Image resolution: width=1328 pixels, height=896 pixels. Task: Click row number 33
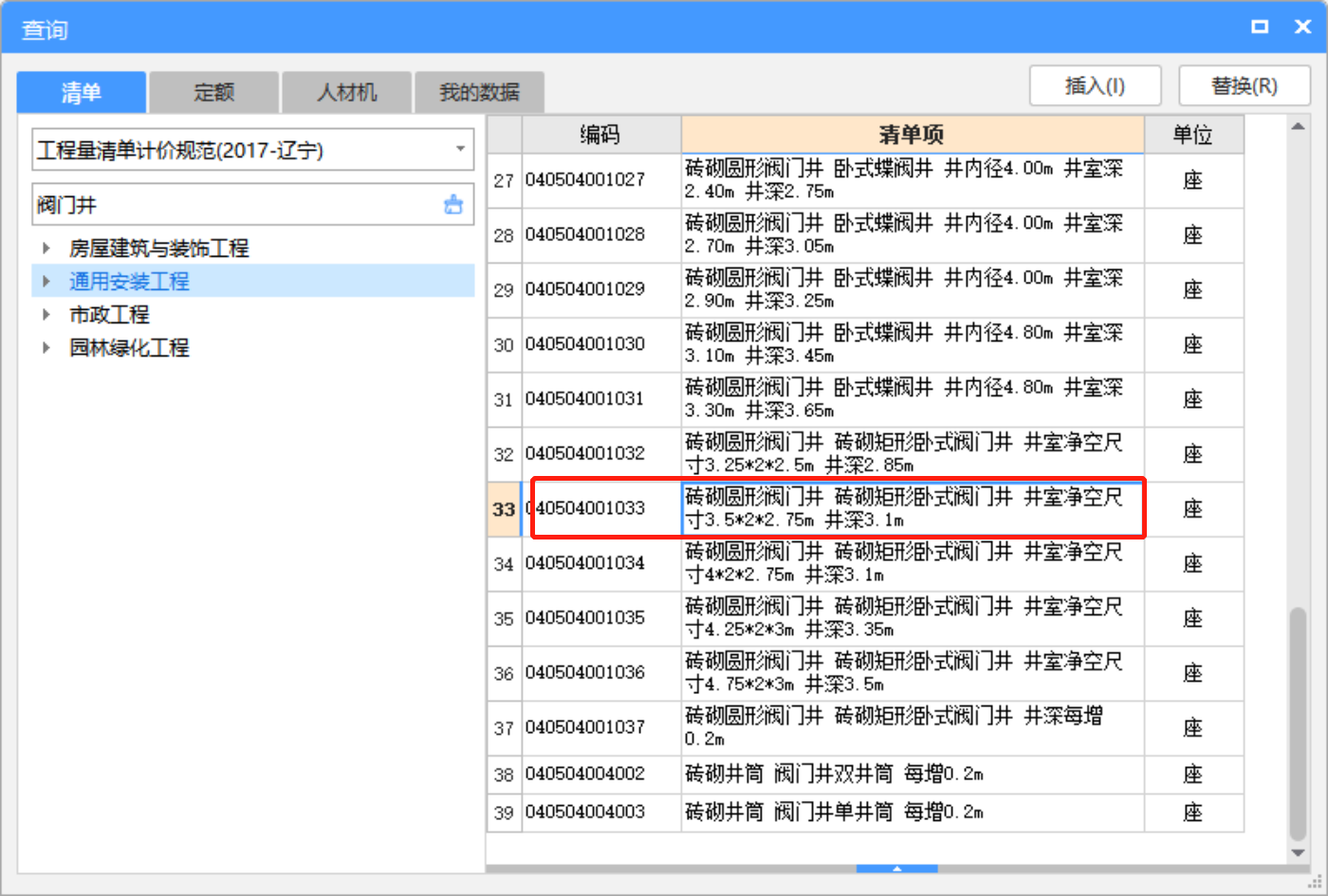(x=504, y=509)
